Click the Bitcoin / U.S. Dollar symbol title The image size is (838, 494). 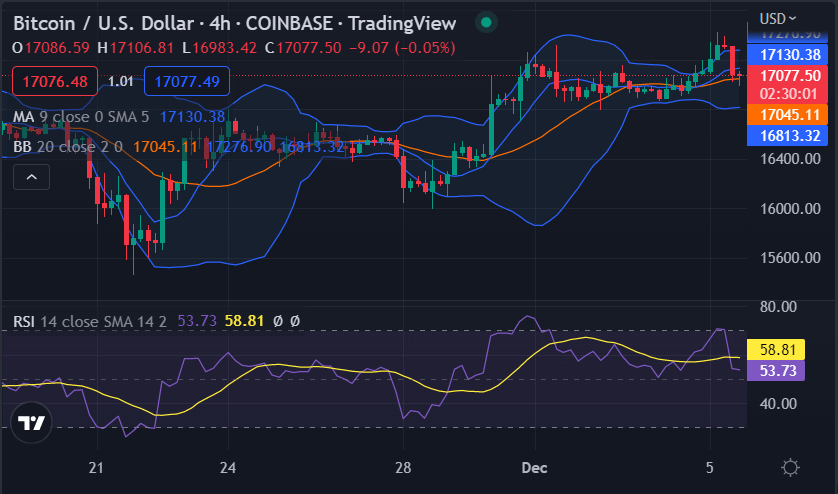103,24
